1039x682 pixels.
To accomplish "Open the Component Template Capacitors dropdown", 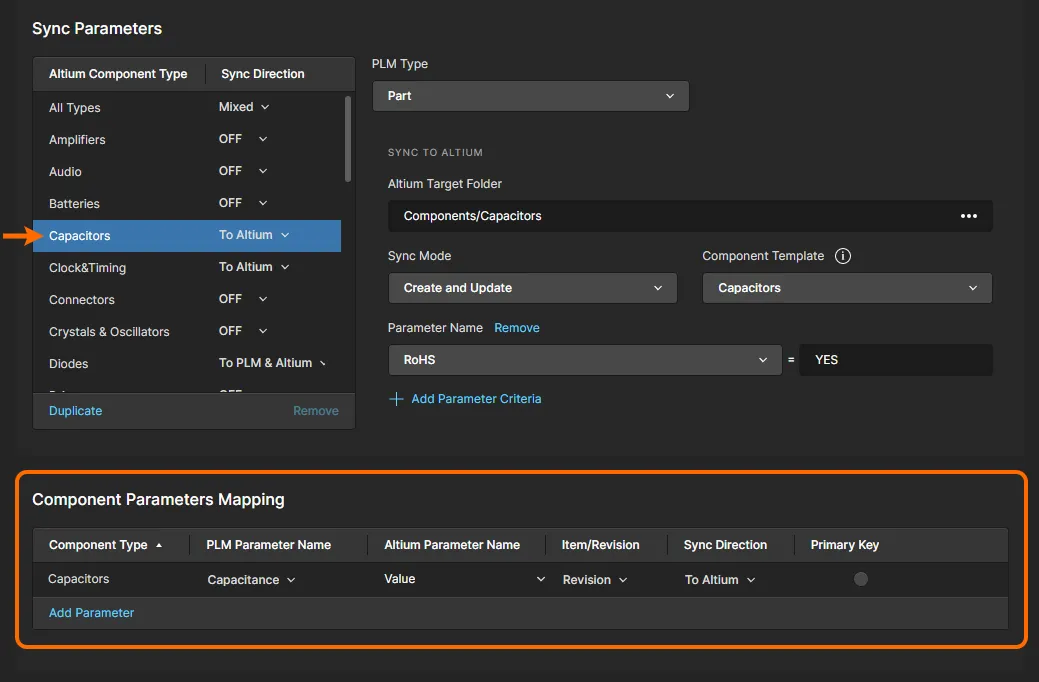I will tap(846, 288).
